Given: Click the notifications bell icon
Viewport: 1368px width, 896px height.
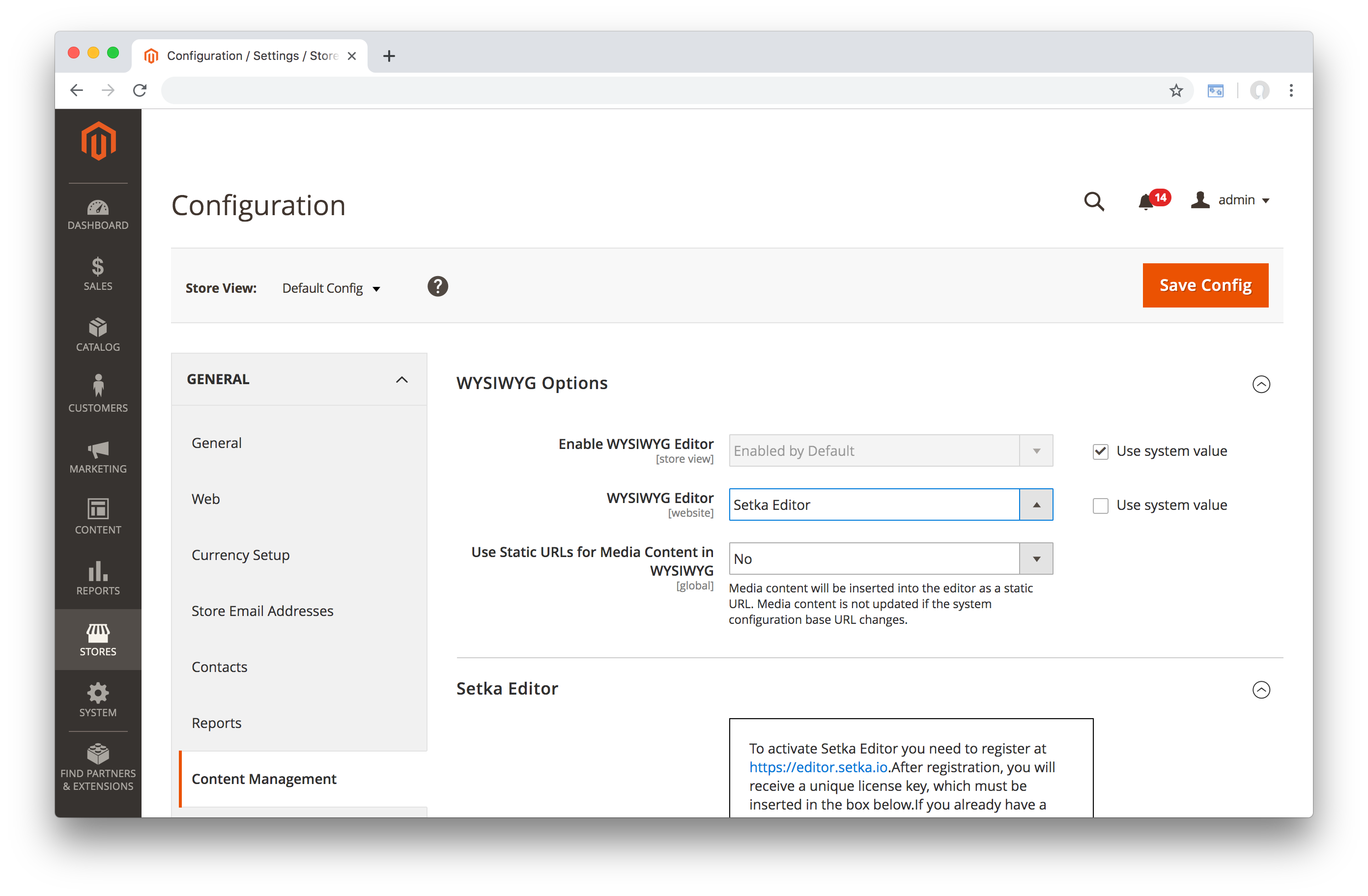Looking at the screenshot, I should (x=1146, y=201).
